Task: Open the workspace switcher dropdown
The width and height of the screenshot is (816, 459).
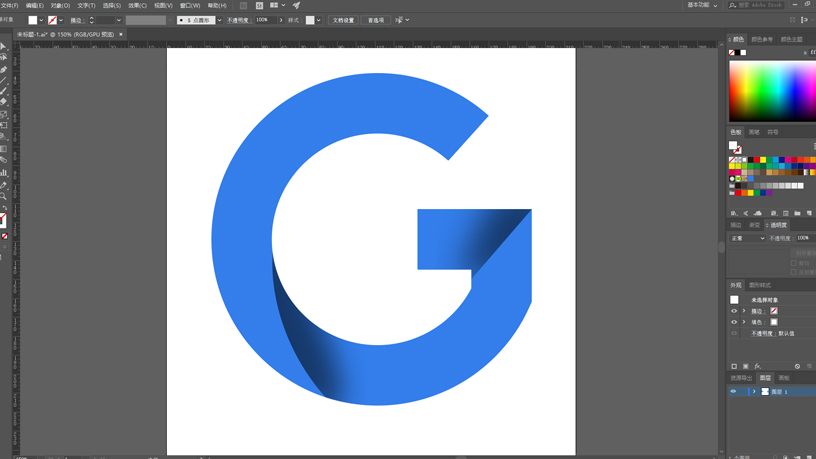Action: click(x=702, y=5)
